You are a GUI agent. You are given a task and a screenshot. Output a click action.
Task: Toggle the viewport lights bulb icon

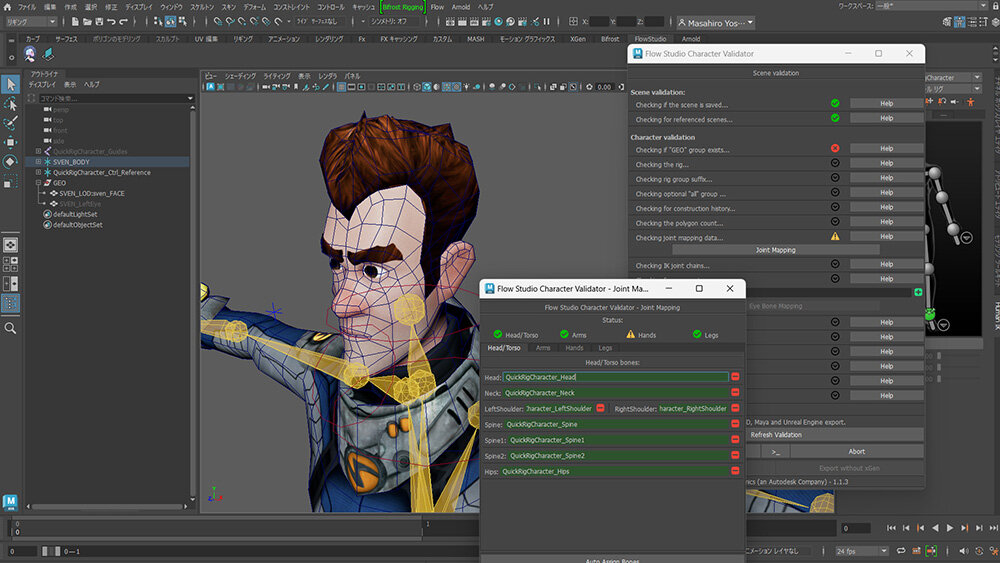[x=467, y=87]
